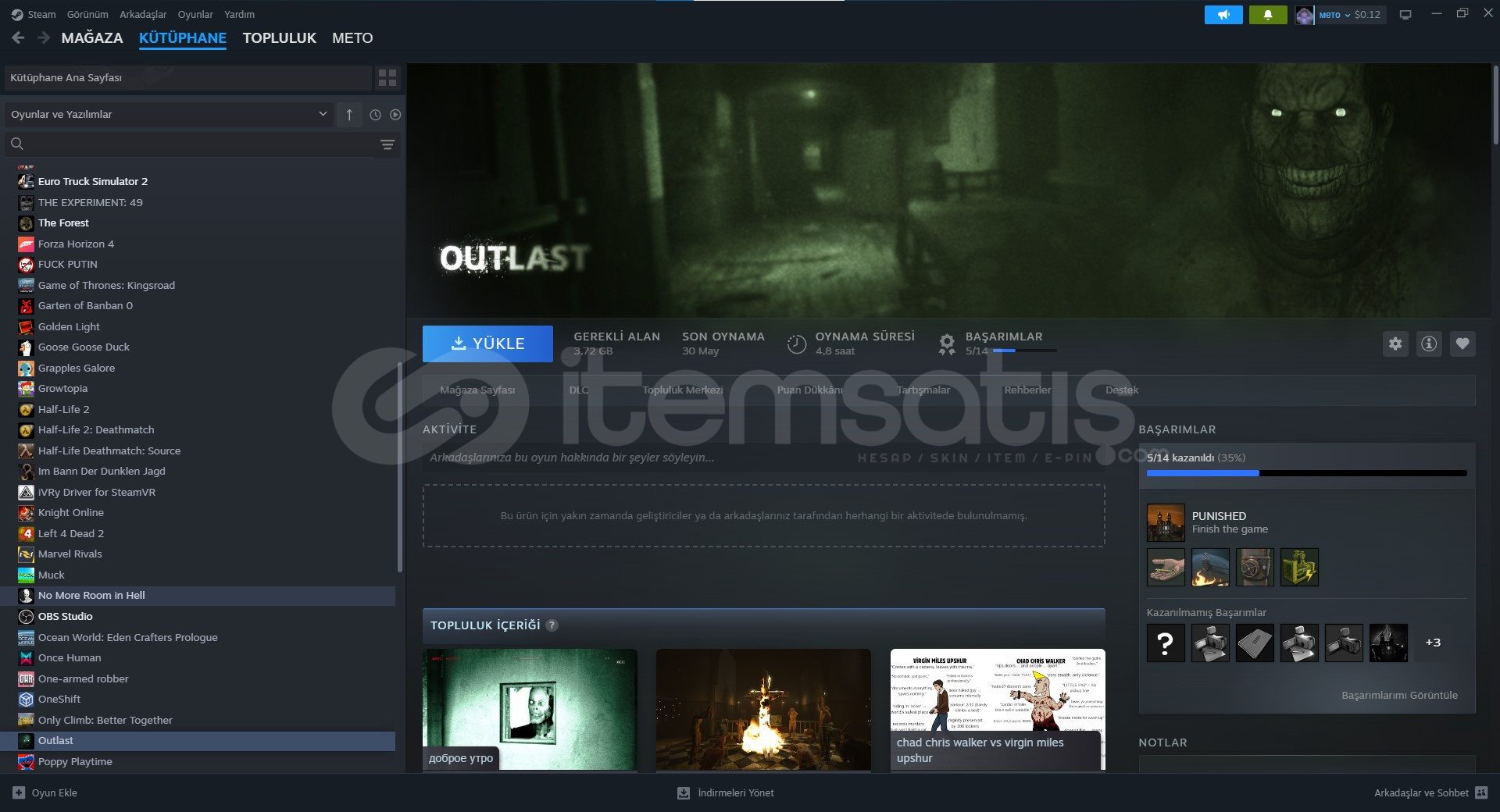Image resolution: width=1500 pixels, height=812 pixels.
Task: Open PUNISHED achievement icon
Action: click(1166, 522)
